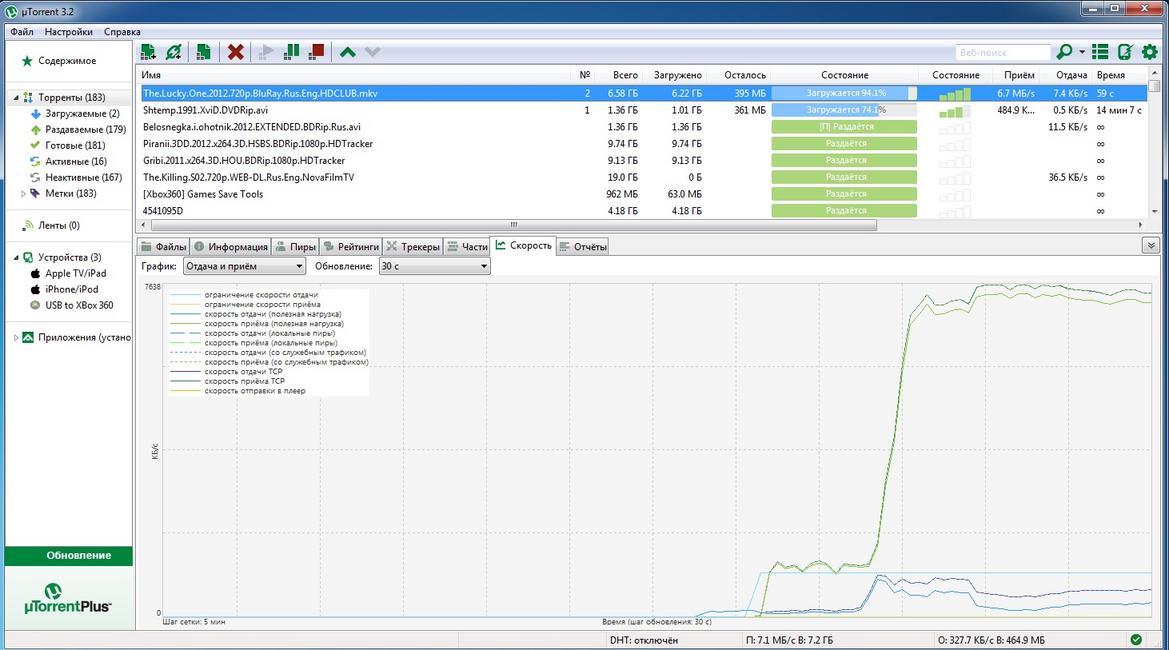The height and width of the screenshot is (650, 1169).
Task: Select Раздаваемые (179) category
Action: [x=85, y=130]
